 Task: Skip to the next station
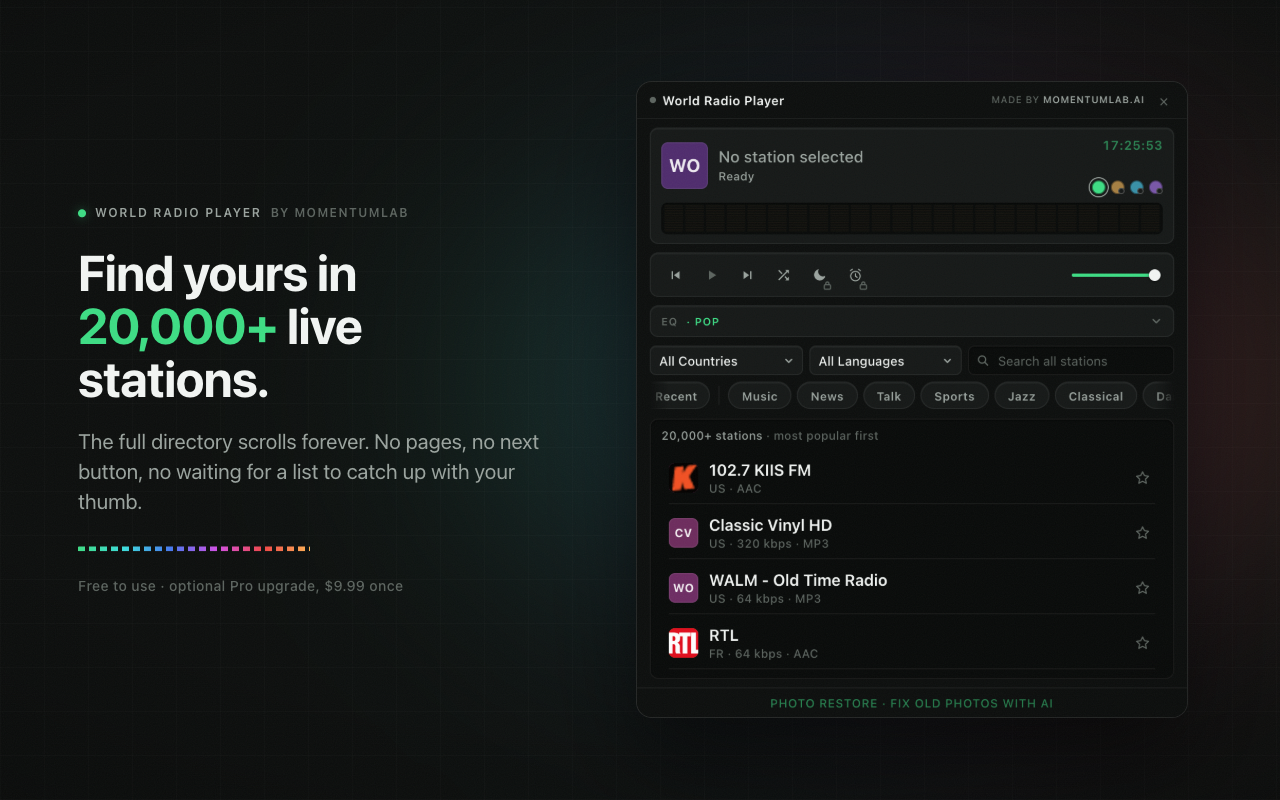(747, 275)
